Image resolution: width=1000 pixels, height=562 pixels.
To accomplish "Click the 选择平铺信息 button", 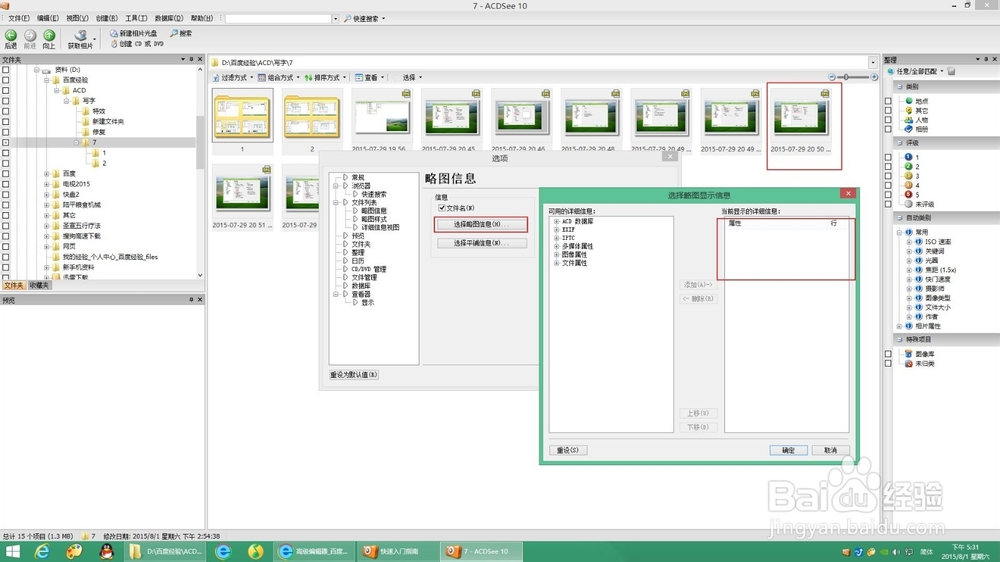I will (482, 243).
